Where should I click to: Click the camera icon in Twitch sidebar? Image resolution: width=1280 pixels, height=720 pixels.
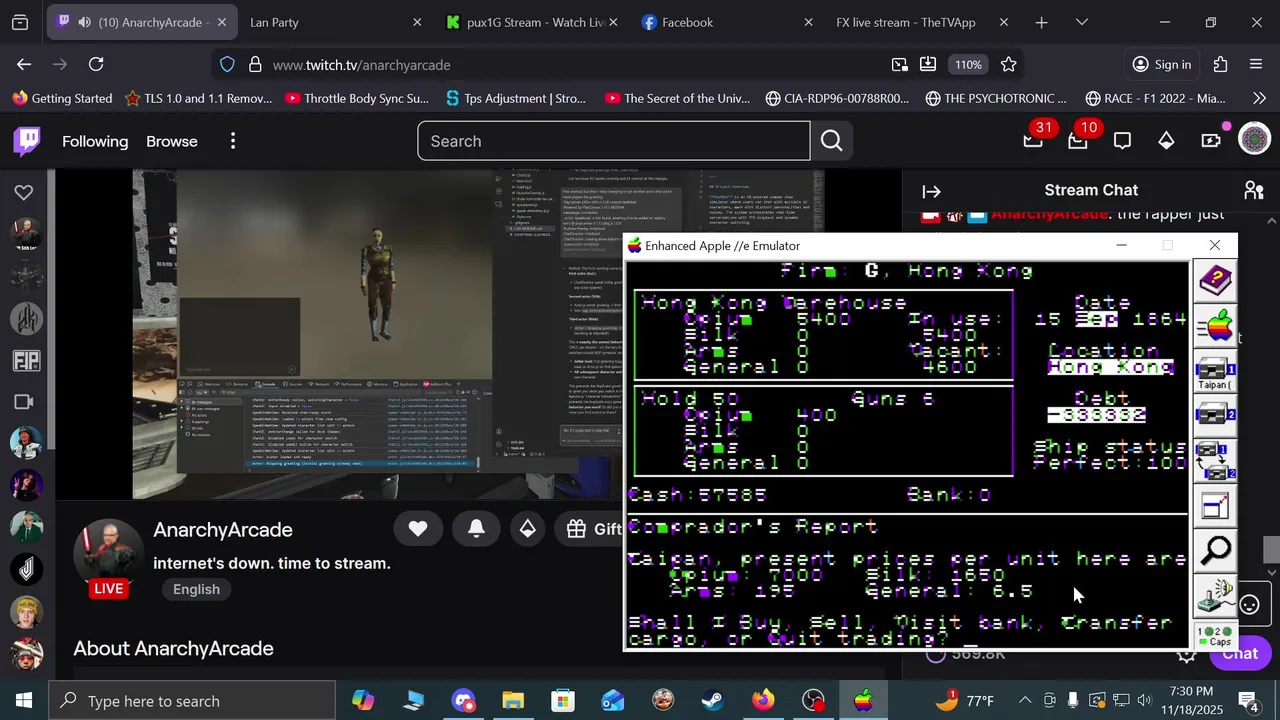click(x=24, y=402)
